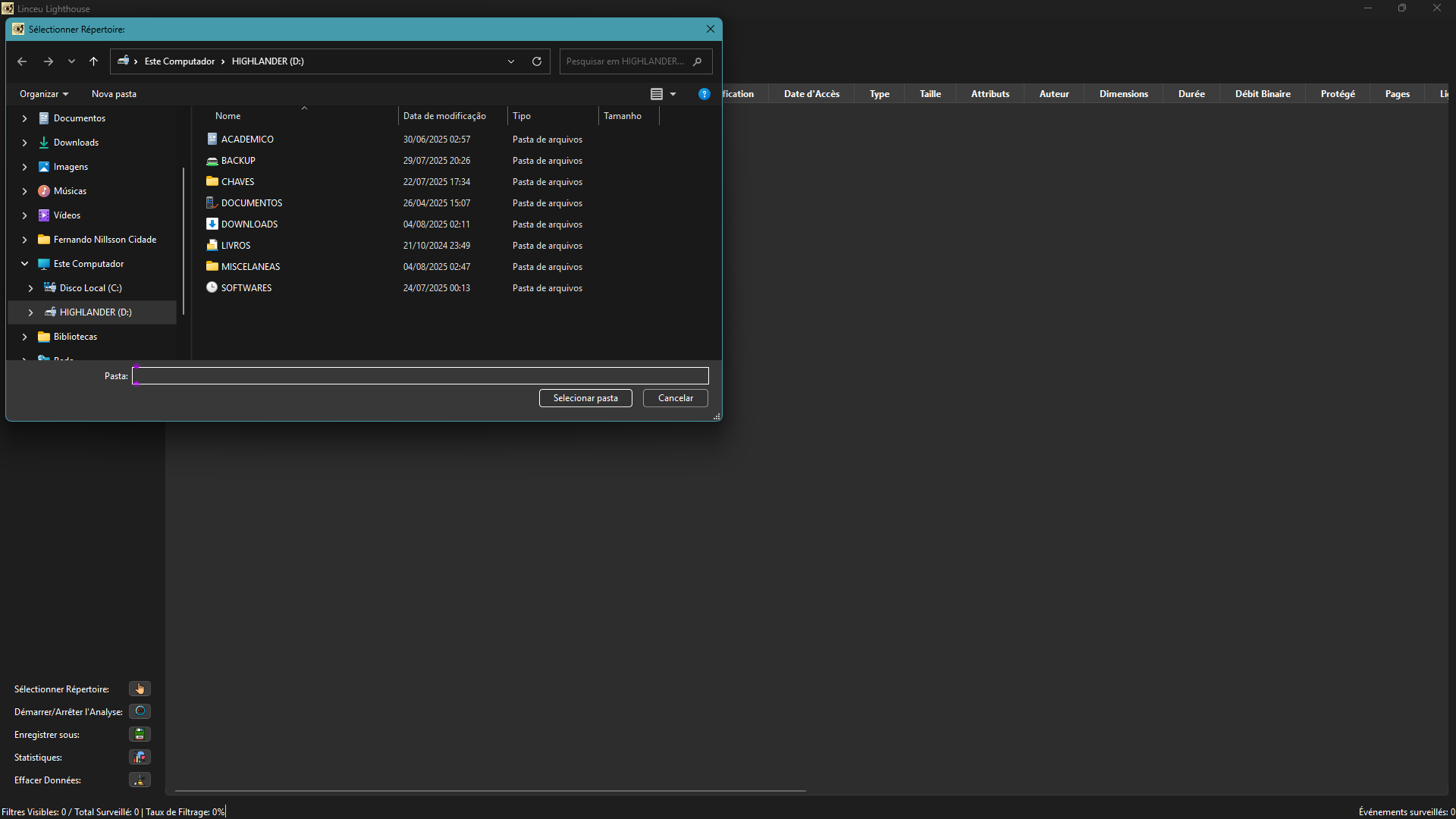The image size is (1456, 819).
Task: Click the Pasta text input field
Action: click(420, 376)
